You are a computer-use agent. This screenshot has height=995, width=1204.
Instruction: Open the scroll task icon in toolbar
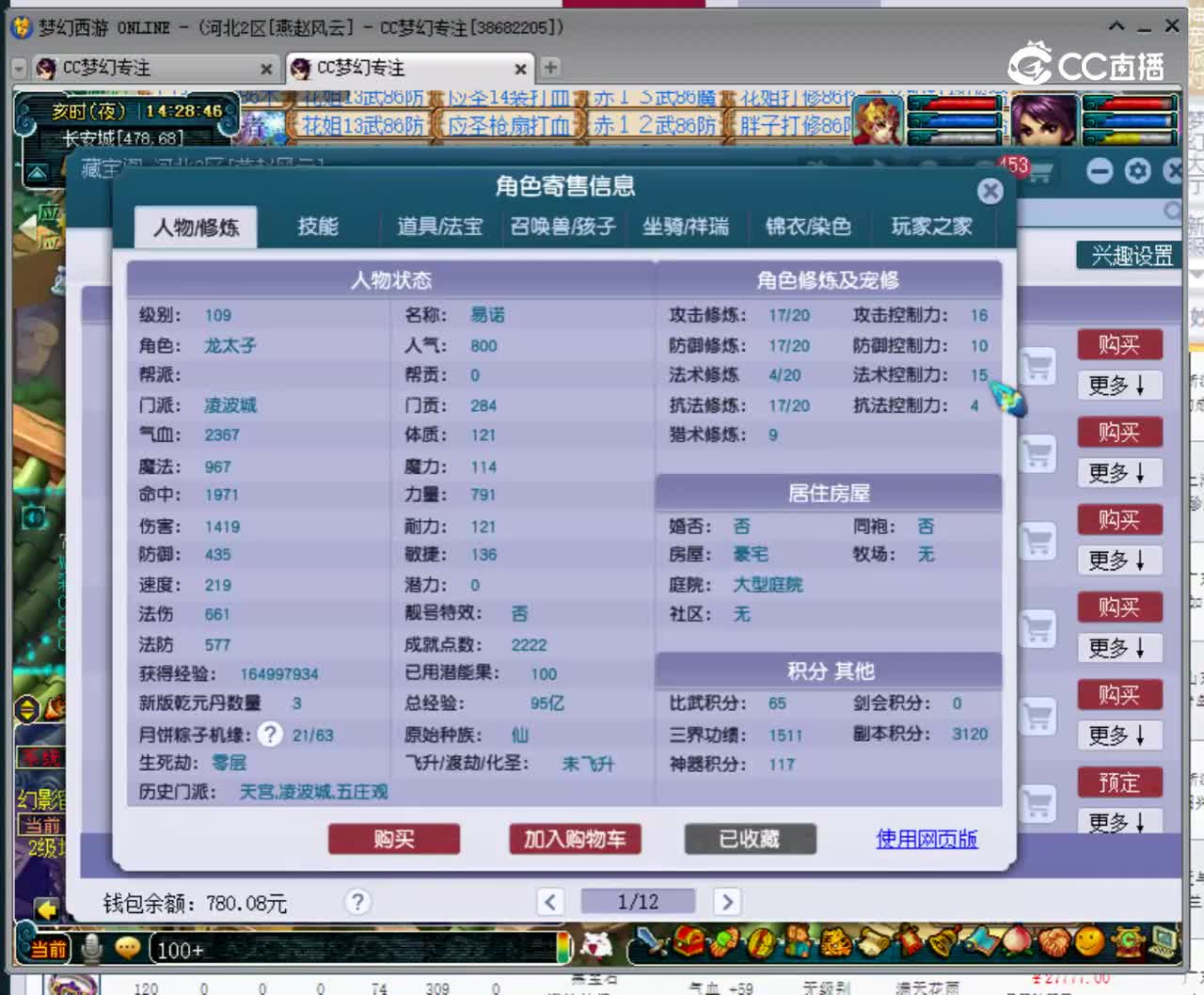tap(874, 942)
